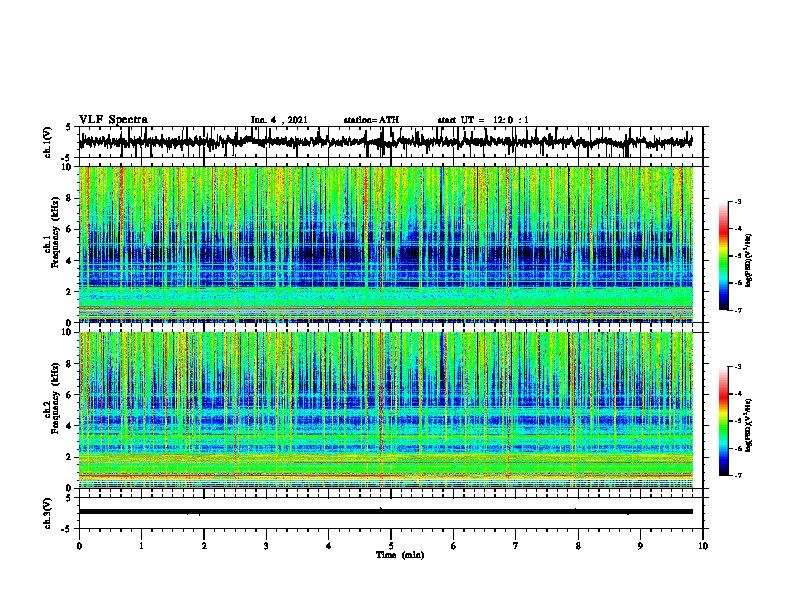The image size is (792, 612).
Task: Click time-axis tick label "1"
Action: [x=141, y=546]
